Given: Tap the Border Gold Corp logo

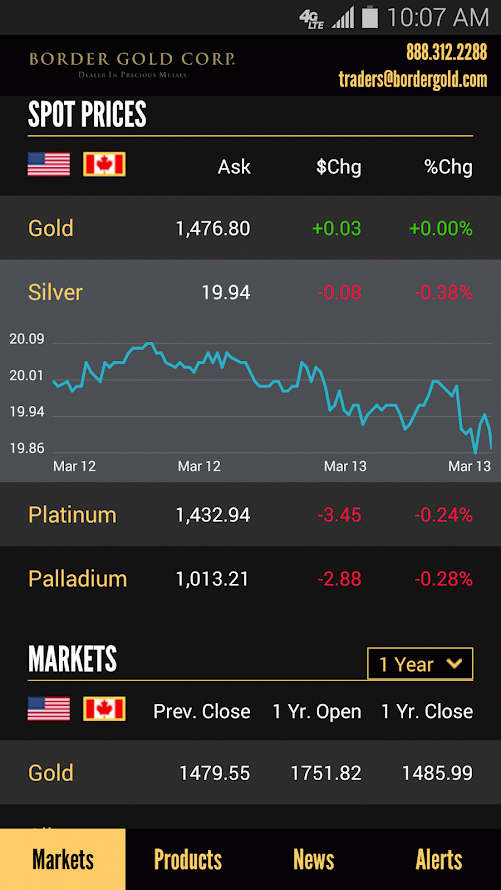Looking at the screenshot, I should pos(132,63).
